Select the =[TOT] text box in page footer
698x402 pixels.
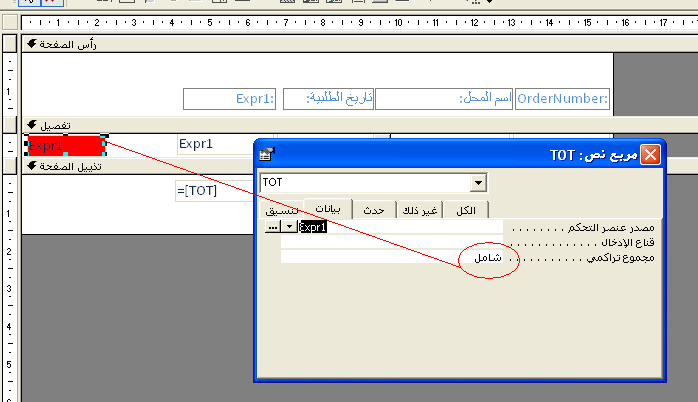(x=215, y=190)
